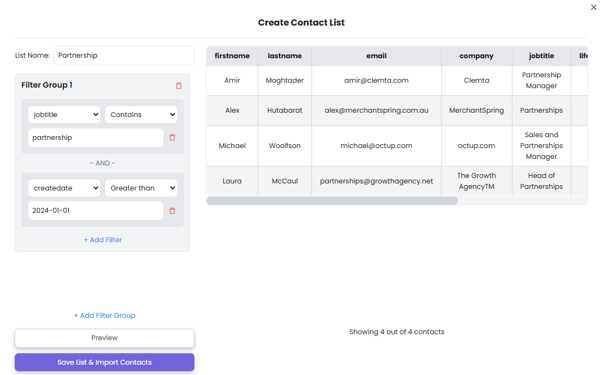The image size is (605, 375).
Task: Open the Contains operator dropdown
Action: 141,115
